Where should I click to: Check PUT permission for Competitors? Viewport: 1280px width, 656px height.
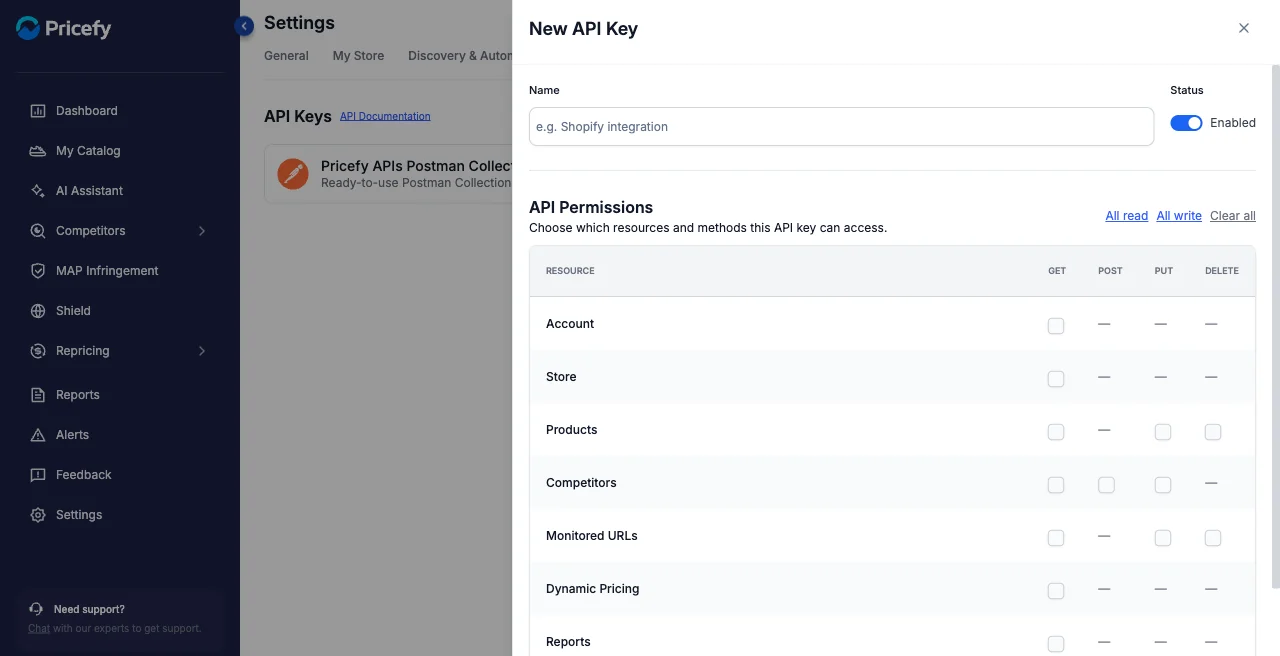[x=1163, y=485]
